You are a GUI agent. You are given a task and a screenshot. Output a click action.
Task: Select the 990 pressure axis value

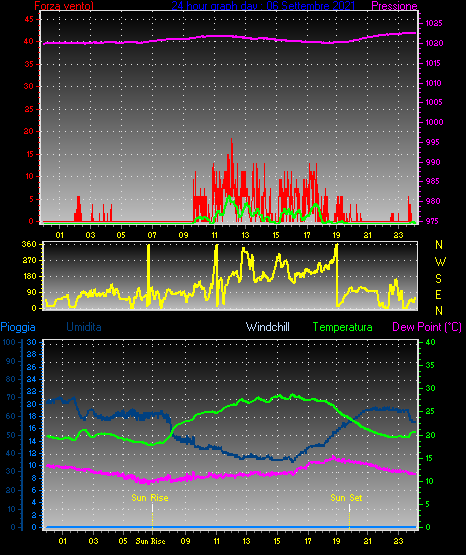click(432, 162)
